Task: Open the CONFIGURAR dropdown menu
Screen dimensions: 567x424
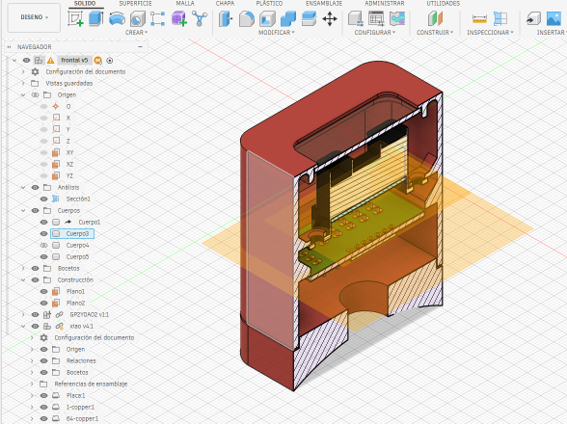Action: [375, 33]
